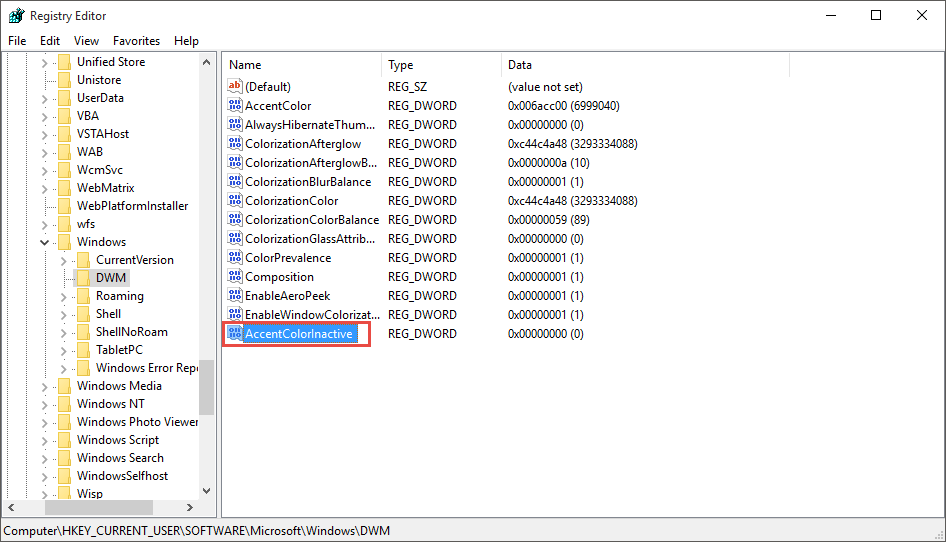Click the AlwaysHibernateThum... DWORD icon
Image resolution: width=946 pixels, height=542 pixels.
point(235,124)
